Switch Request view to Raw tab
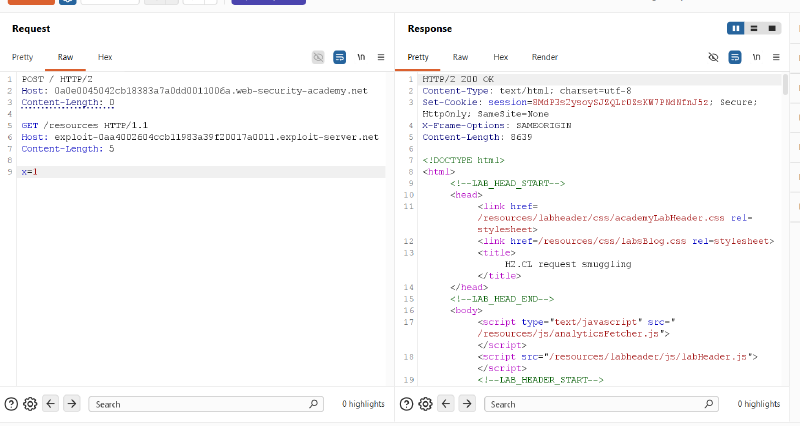This screenshot has width=800, height=426. [x=65, y=57]
